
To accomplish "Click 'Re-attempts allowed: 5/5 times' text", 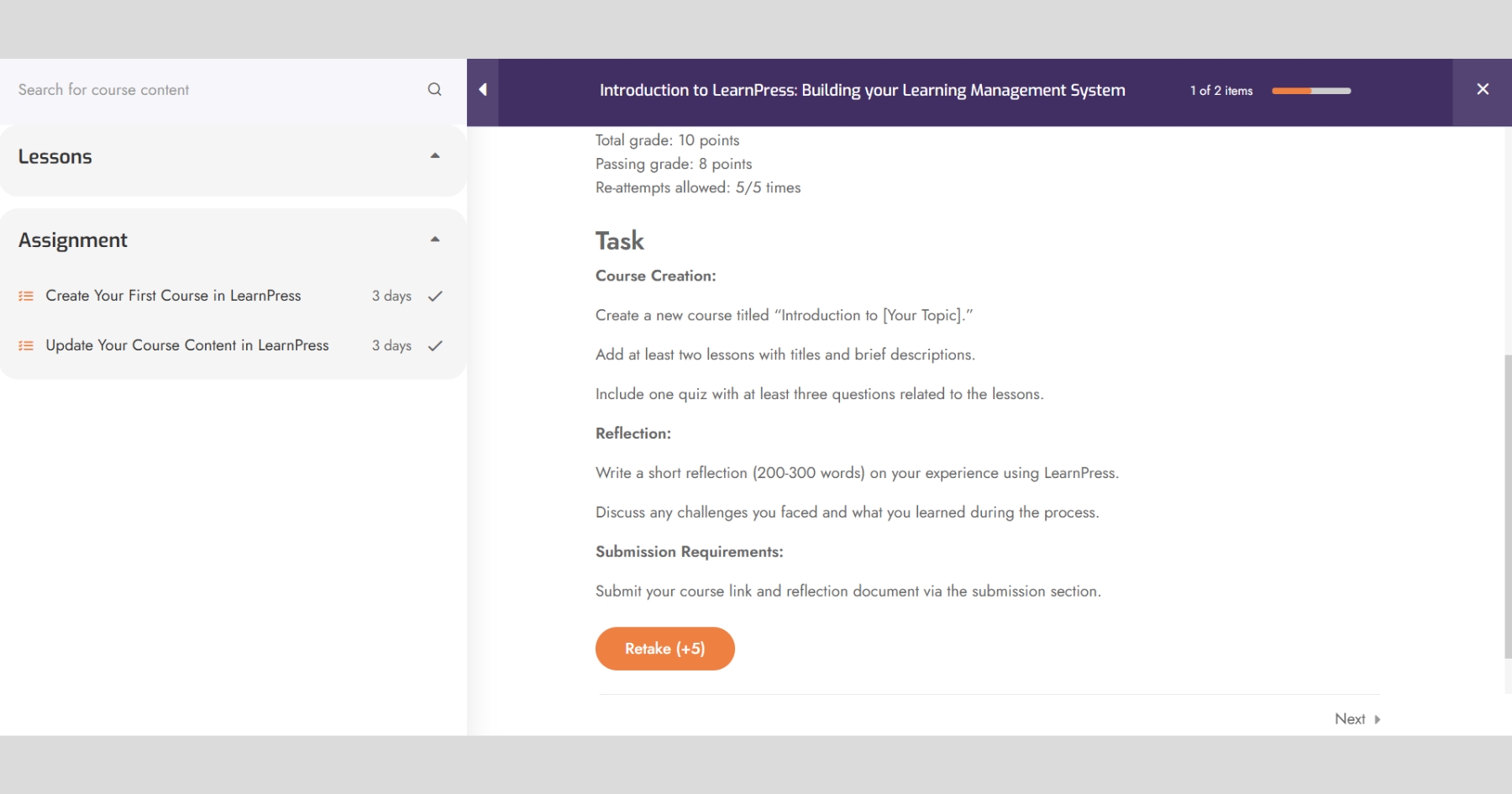I will 698,187.
